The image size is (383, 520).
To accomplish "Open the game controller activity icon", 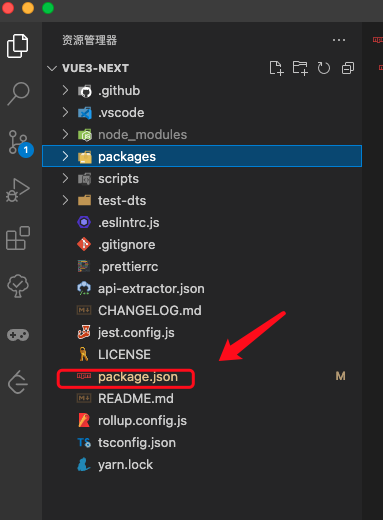I will pos(18,335).
